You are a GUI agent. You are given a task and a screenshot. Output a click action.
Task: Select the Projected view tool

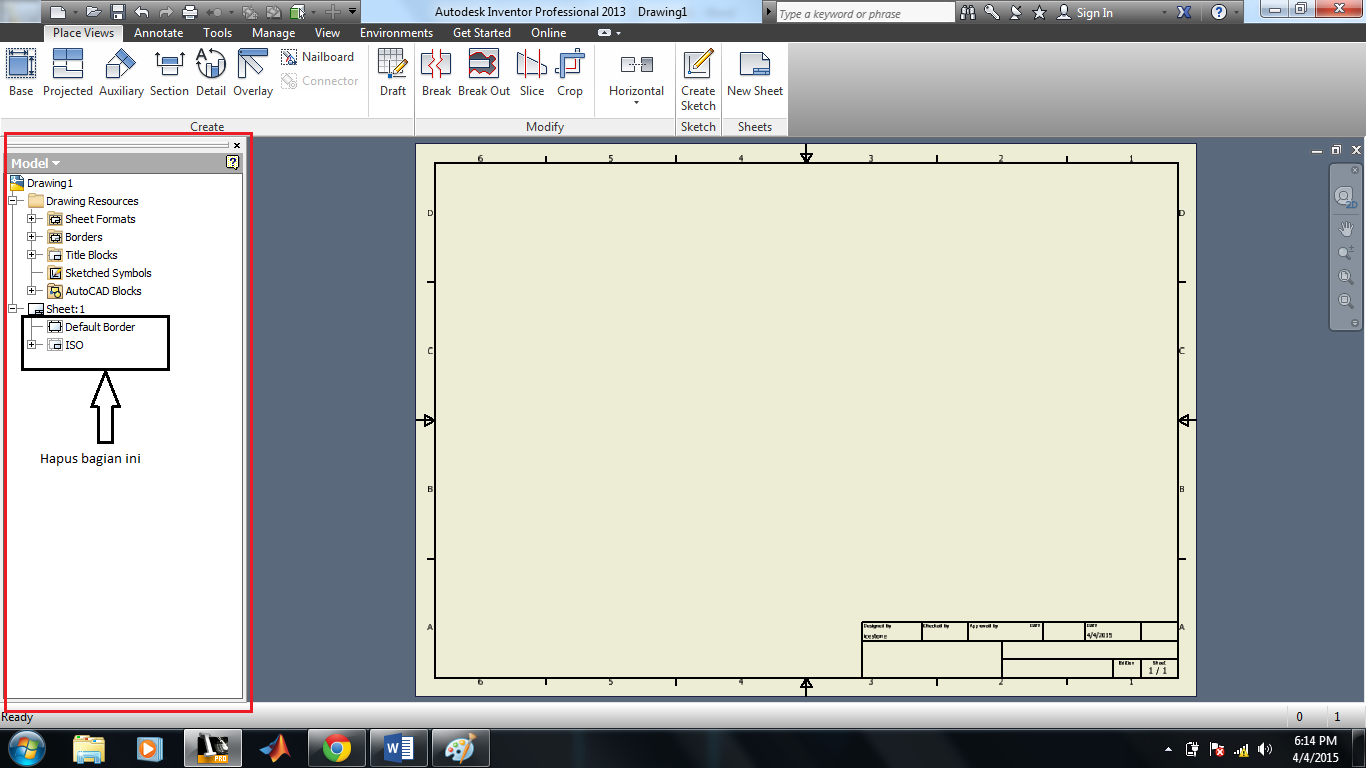coord(67,73)
